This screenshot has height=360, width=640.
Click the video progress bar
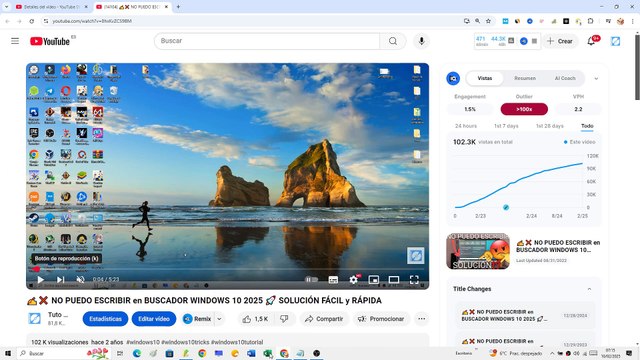(227, 269)
